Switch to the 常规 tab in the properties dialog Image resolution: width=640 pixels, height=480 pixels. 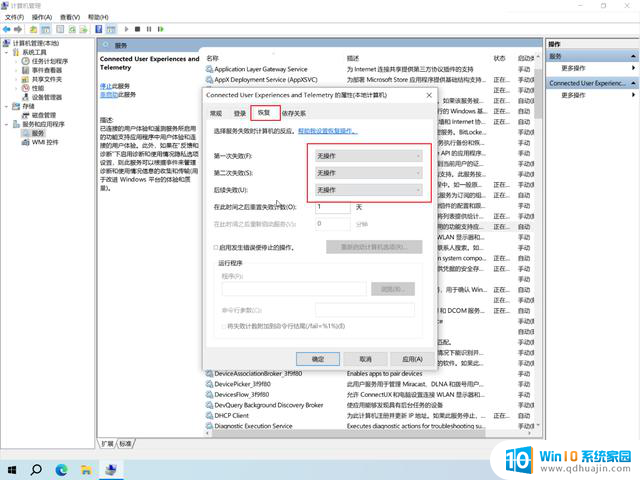click(x=216, y=113)
